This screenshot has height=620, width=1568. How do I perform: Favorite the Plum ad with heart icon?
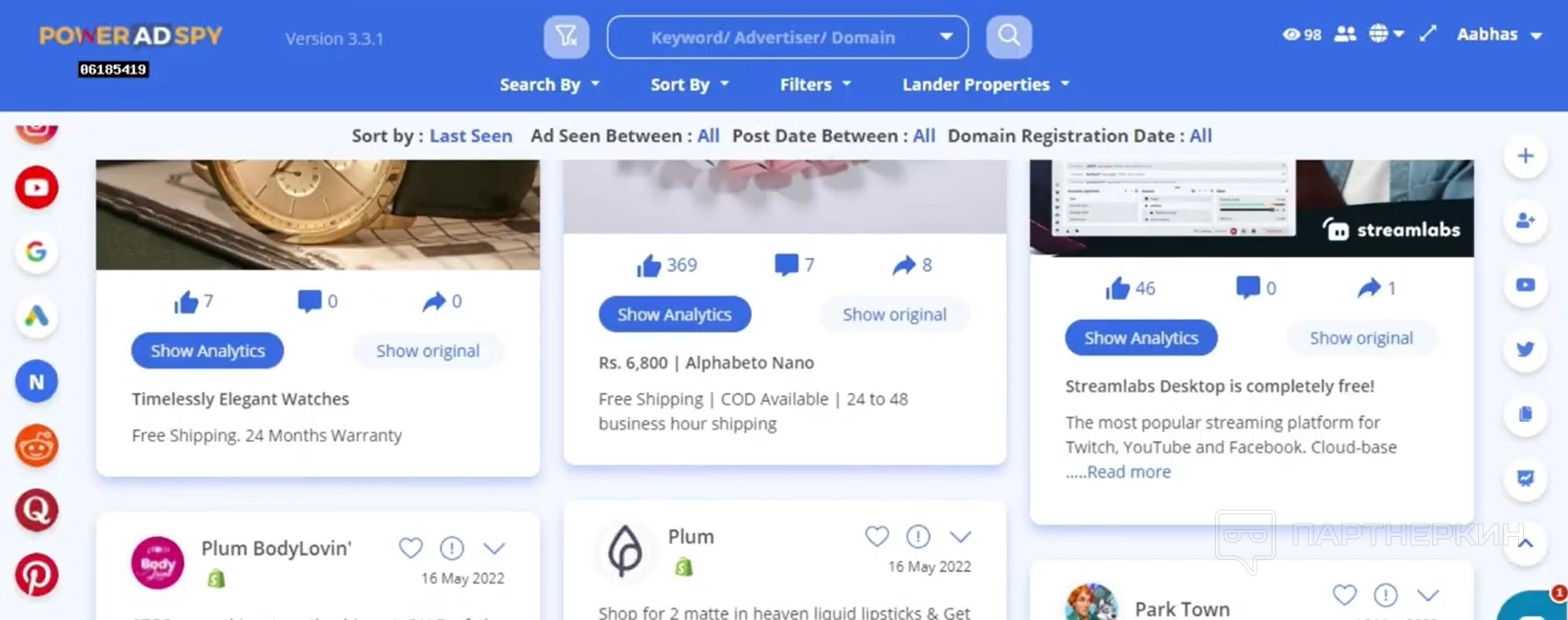click(x=877, y=536)
